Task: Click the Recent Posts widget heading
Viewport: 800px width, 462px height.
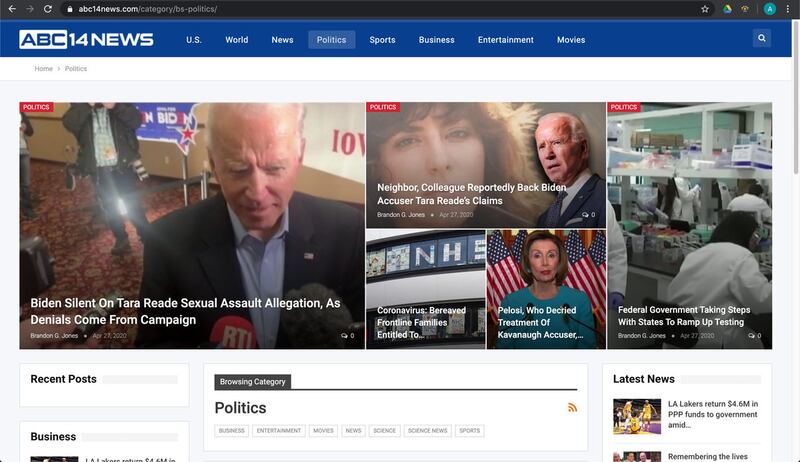Action: (x=63, y=379)
